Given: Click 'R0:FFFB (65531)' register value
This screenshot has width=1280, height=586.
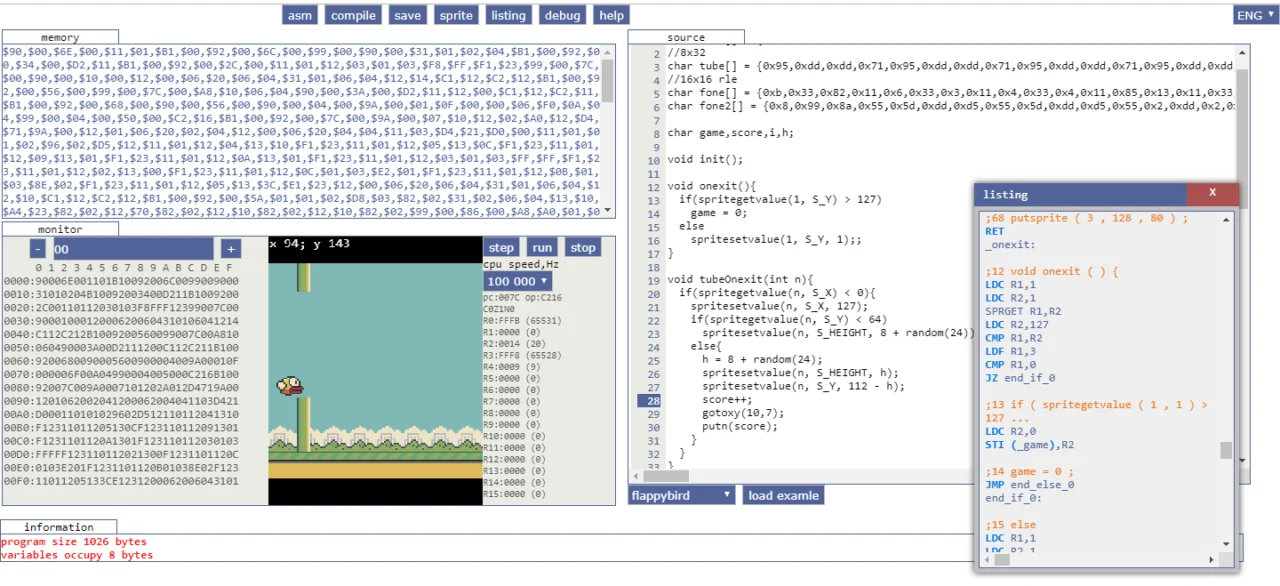Looking at the screenshot, I should (524, 320).
